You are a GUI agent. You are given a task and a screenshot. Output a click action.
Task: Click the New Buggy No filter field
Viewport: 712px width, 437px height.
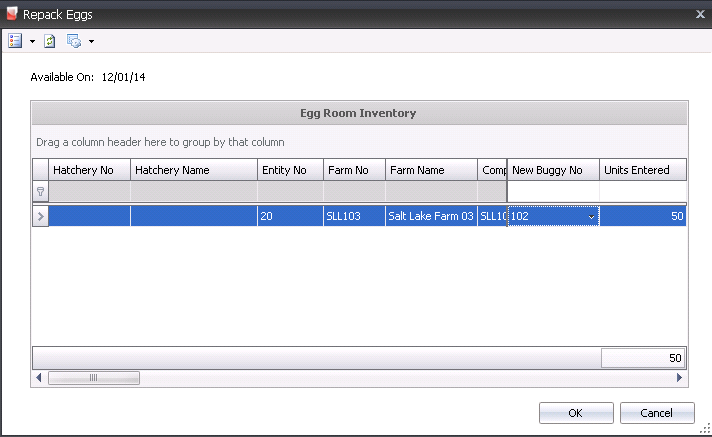(x=553, y=191)
